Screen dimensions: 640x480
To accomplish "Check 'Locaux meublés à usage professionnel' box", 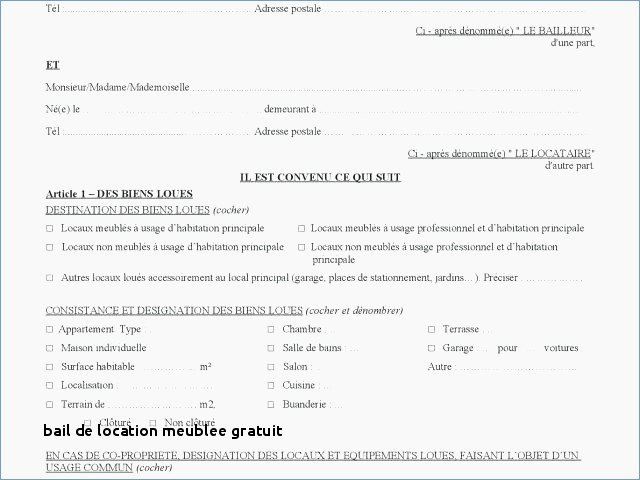I will tap(301, 229).
